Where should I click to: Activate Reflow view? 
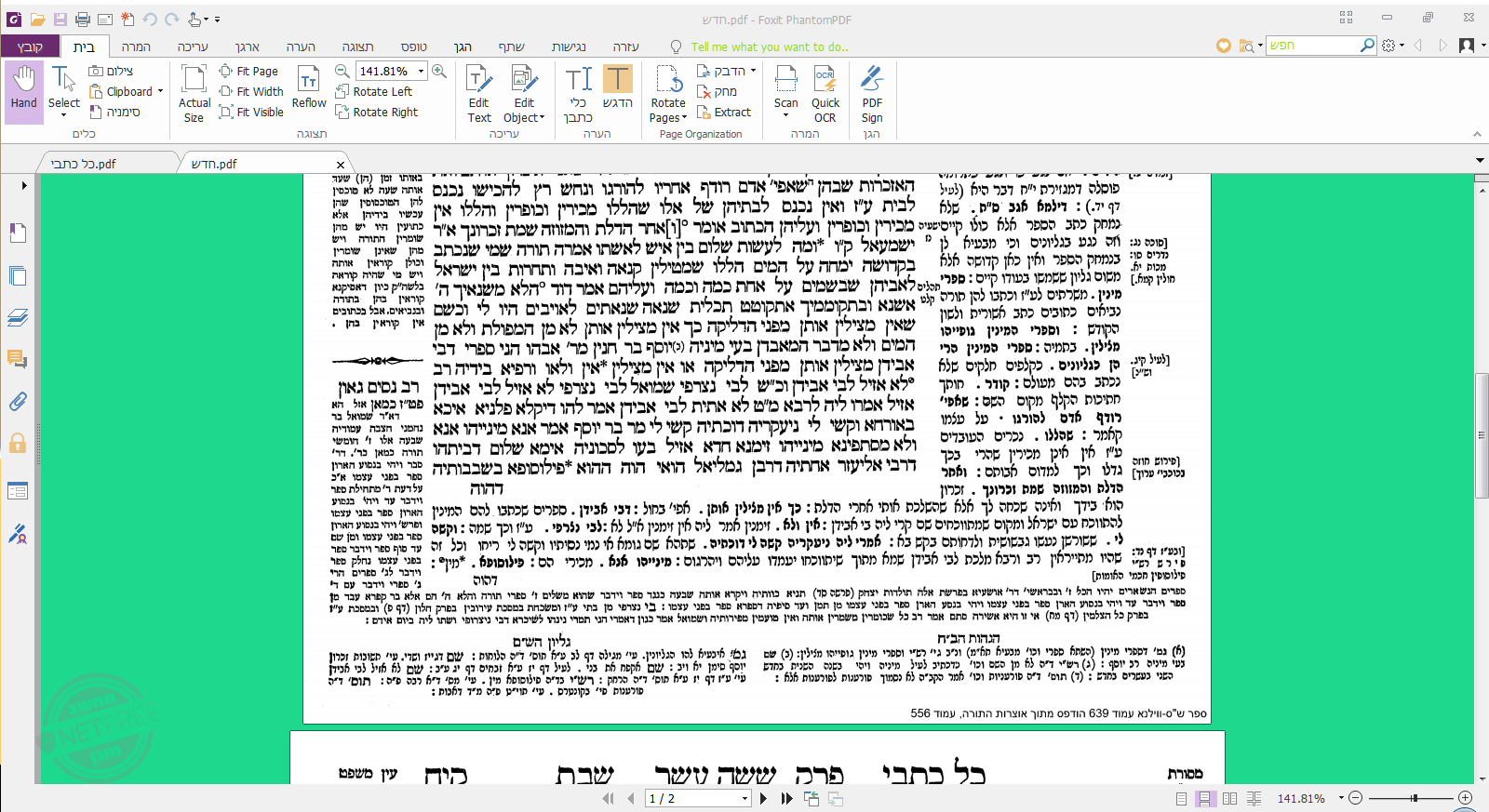[309, 87]
